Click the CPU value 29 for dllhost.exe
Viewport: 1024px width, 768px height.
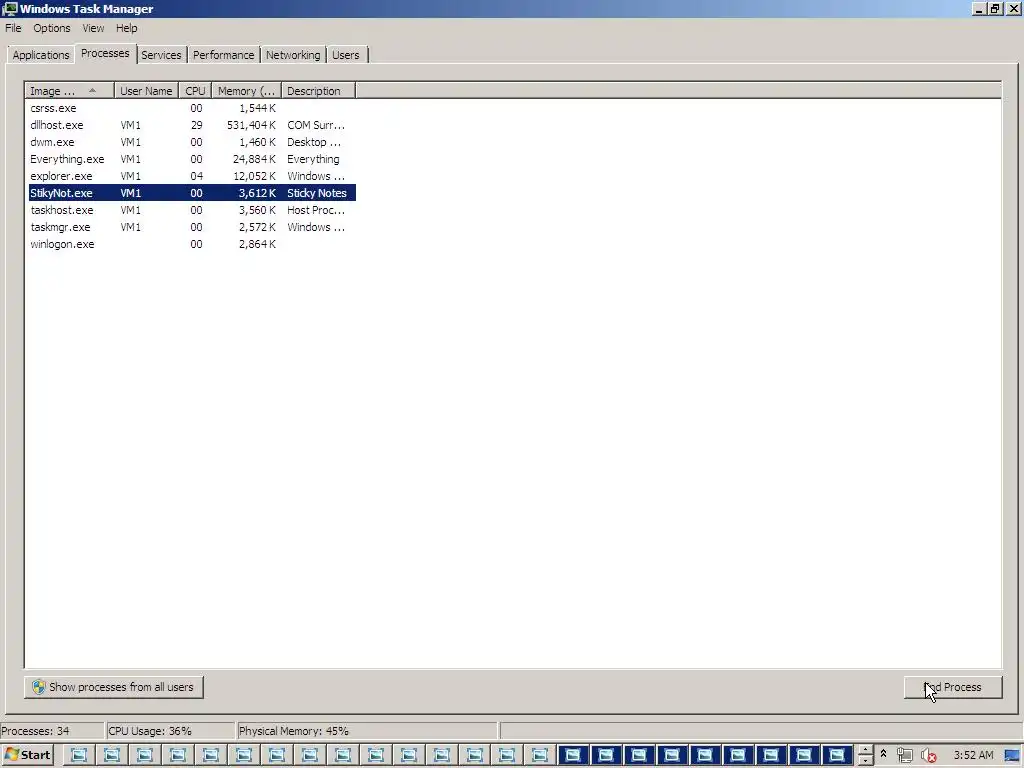(196, 125)
